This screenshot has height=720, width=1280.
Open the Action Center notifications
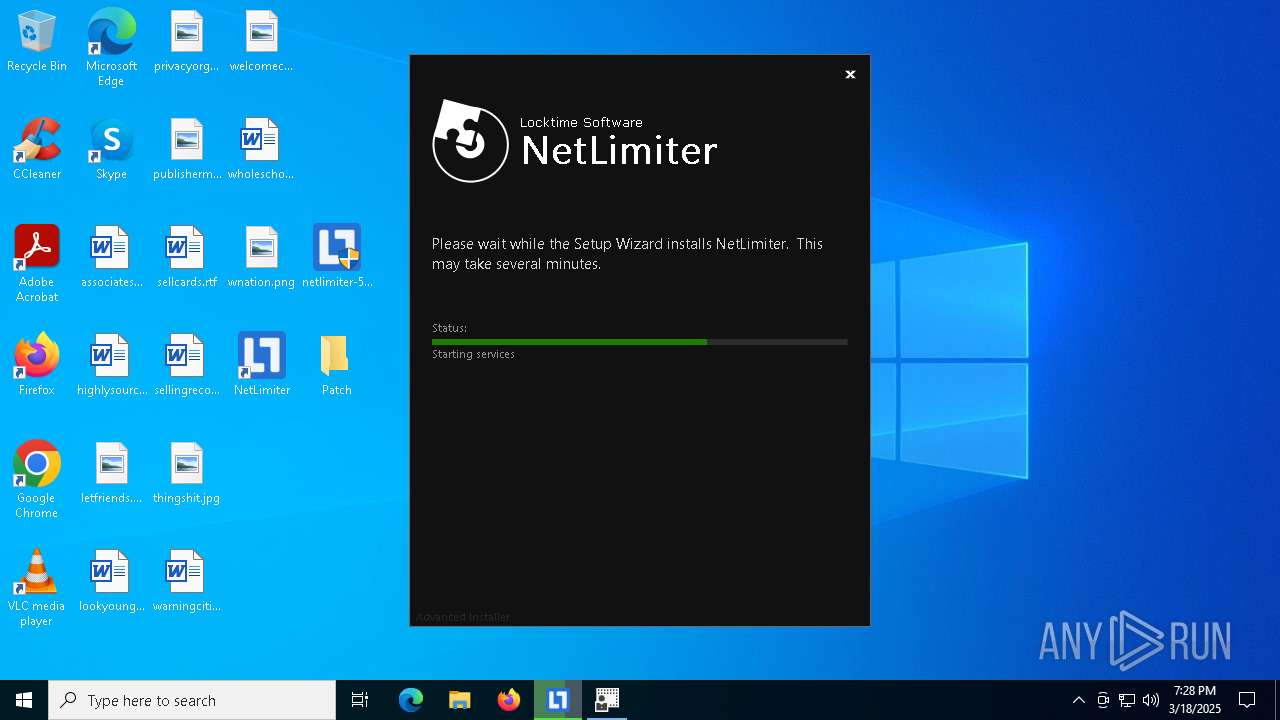pos(1247,700)
